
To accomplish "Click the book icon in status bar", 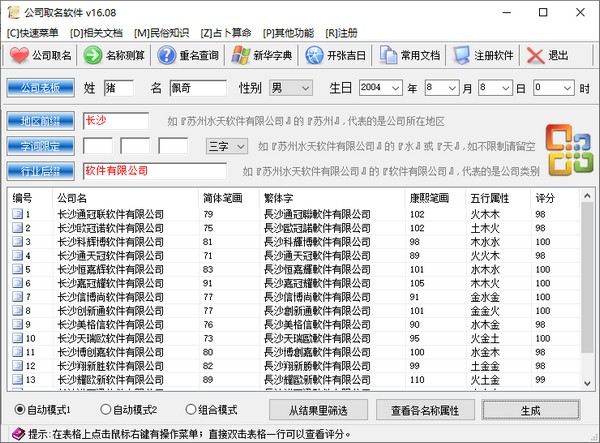I will 18,434.
